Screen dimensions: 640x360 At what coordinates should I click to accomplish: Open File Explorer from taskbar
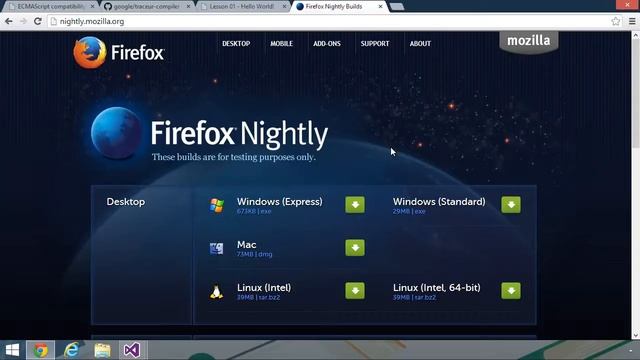tap(102, 350)
